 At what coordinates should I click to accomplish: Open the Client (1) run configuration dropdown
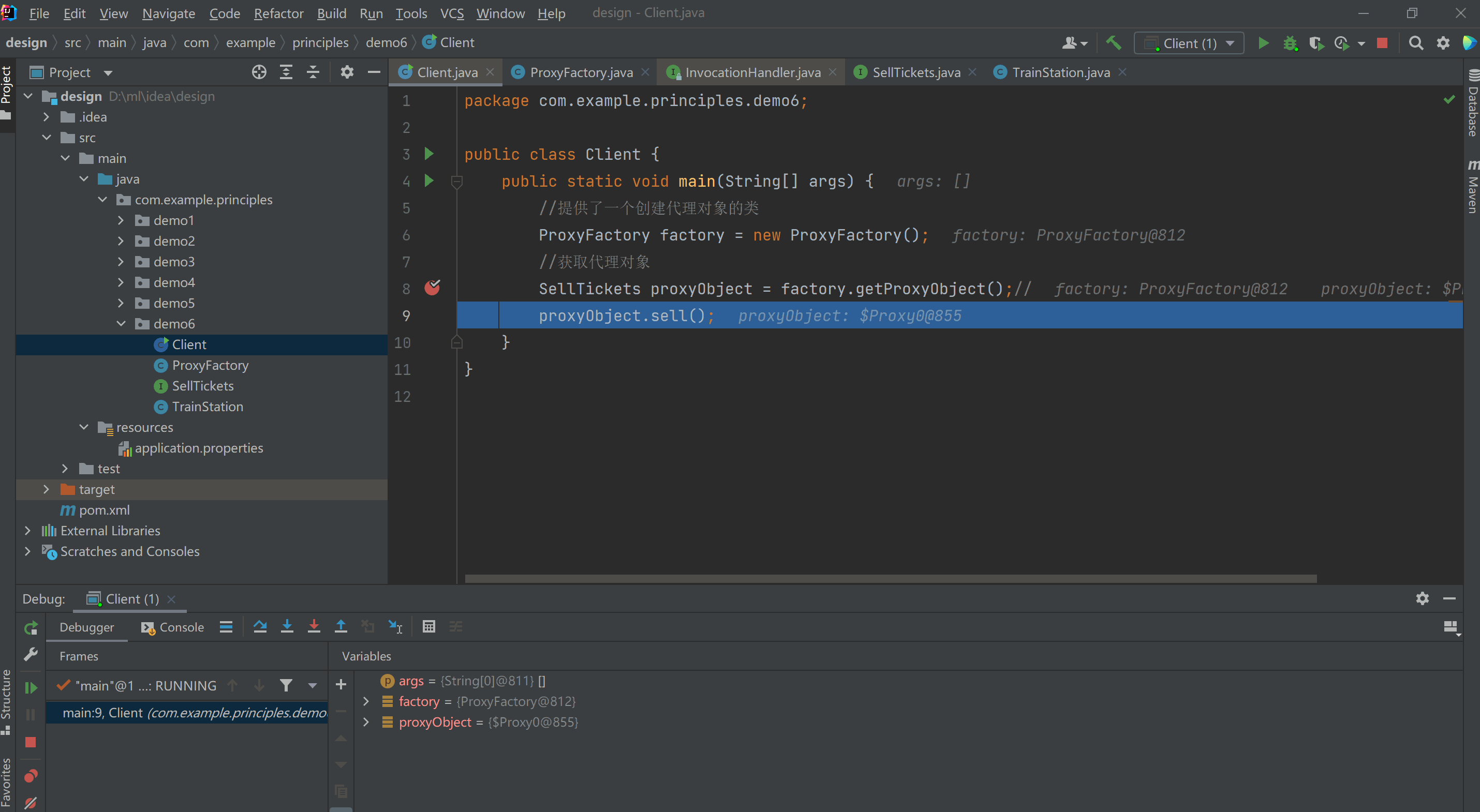pos(1189,43)
